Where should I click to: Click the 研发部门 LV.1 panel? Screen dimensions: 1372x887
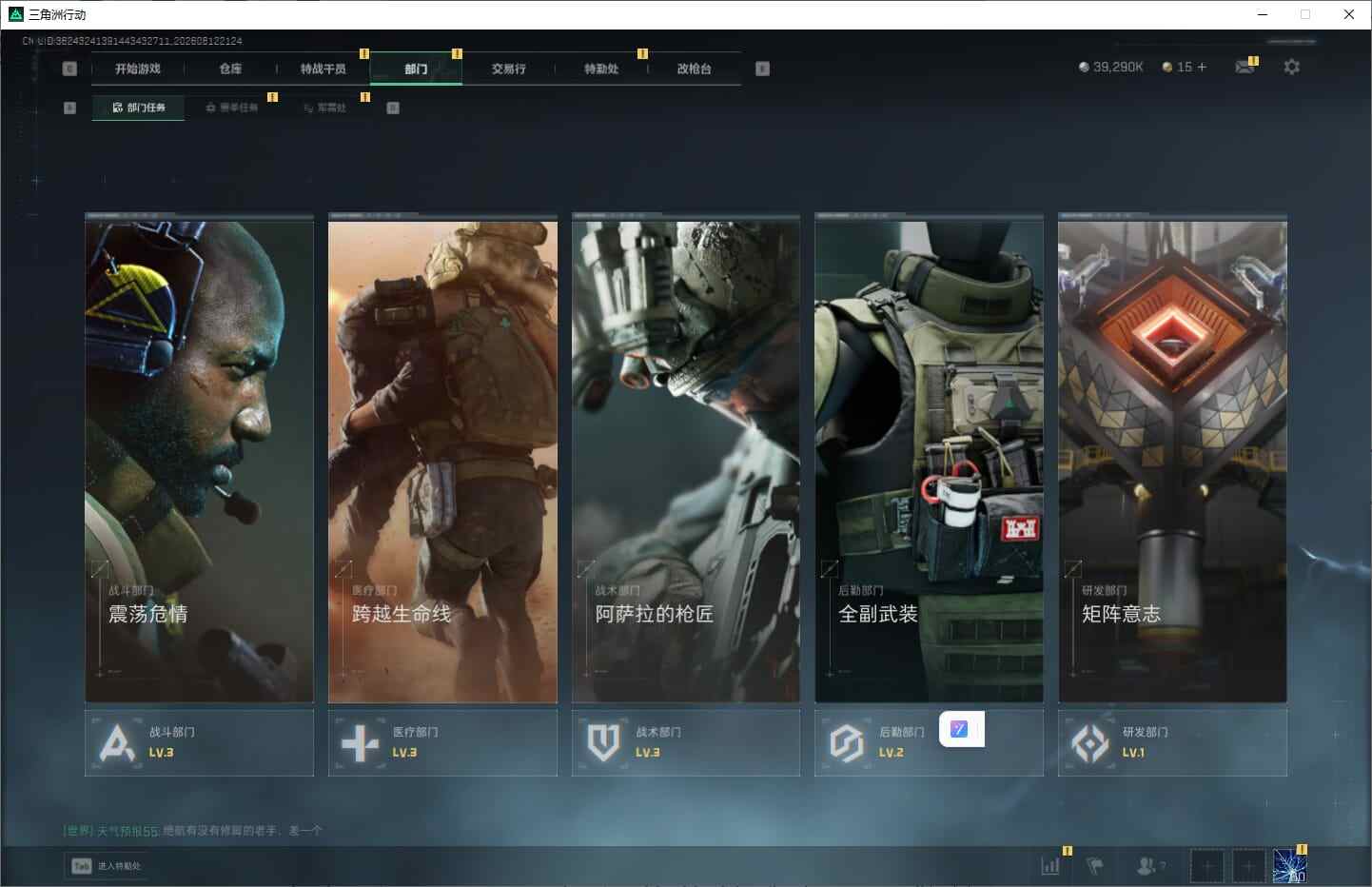(x=1172, y=742)
